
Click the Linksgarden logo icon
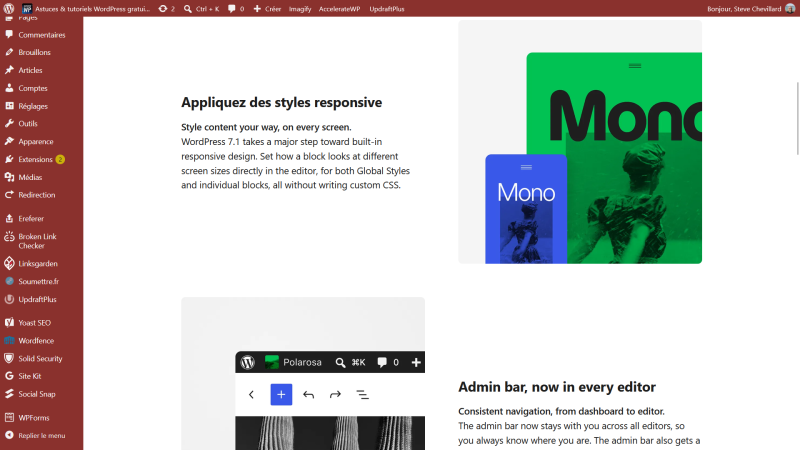pos(9,263)
